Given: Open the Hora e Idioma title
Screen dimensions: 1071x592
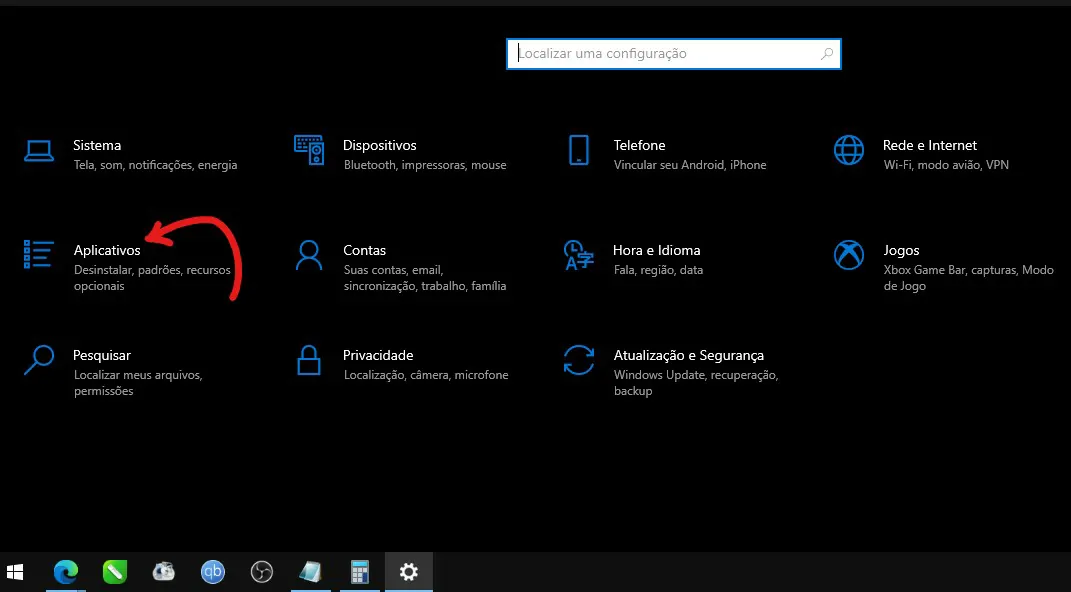Looking at the screenshot, I should click(x=656, y=251).
